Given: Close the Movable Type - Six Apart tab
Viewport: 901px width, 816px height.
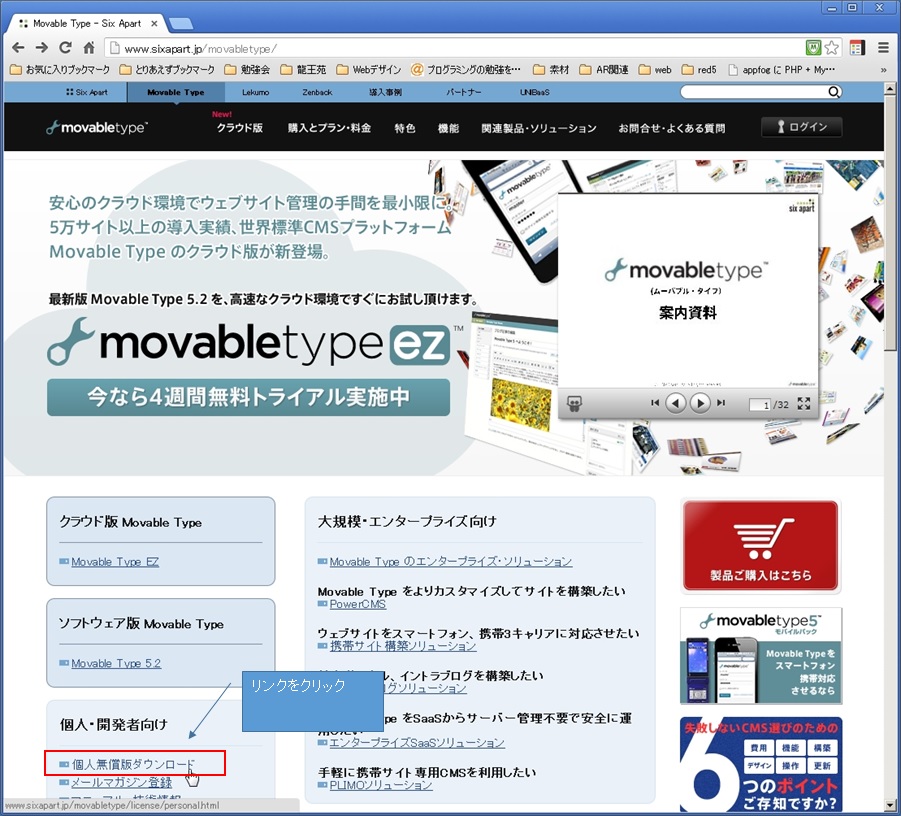Looking at the screenshot, I should (x=154, y=24).
